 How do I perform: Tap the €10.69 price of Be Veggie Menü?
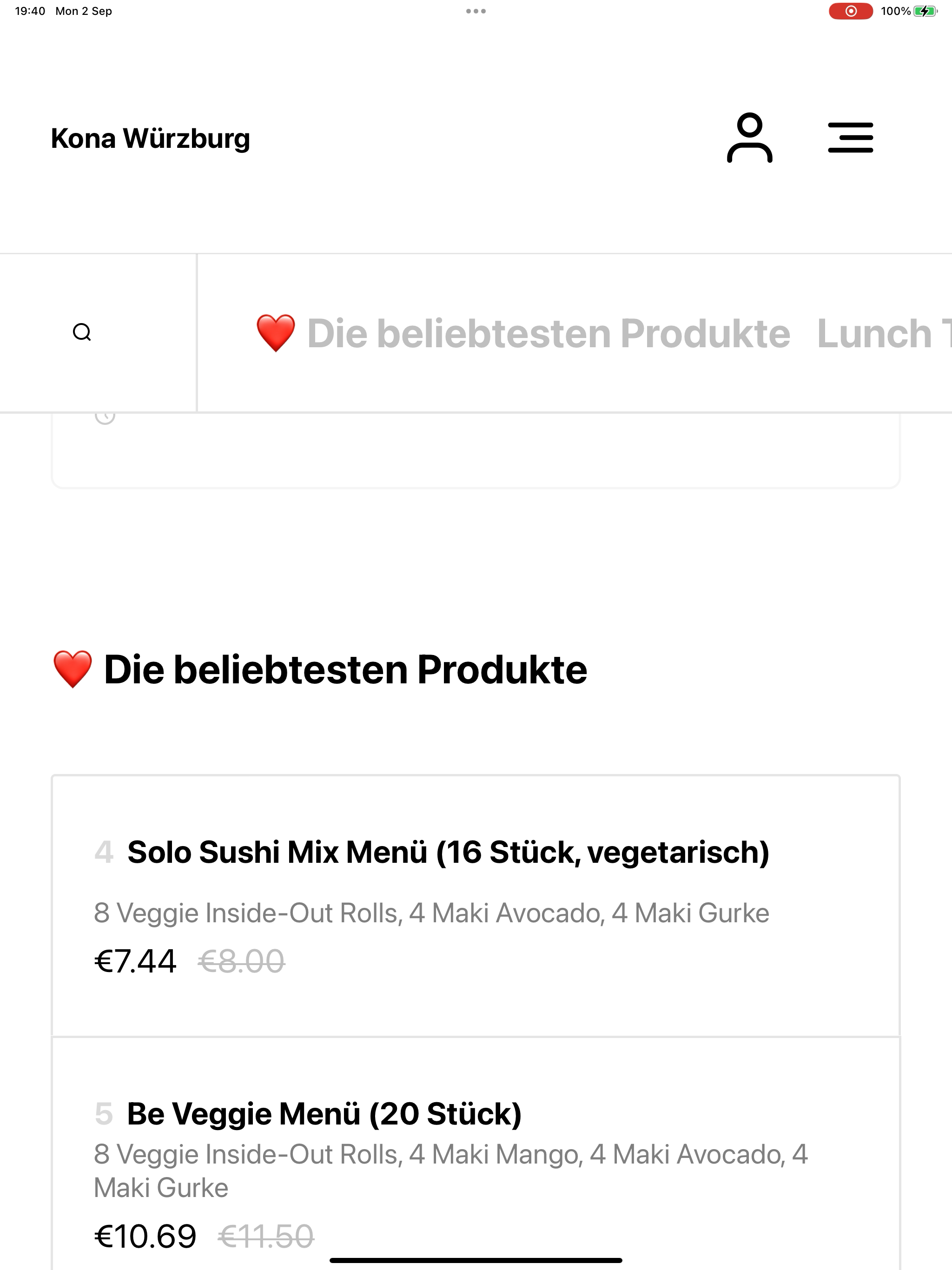coord(145,1236)
